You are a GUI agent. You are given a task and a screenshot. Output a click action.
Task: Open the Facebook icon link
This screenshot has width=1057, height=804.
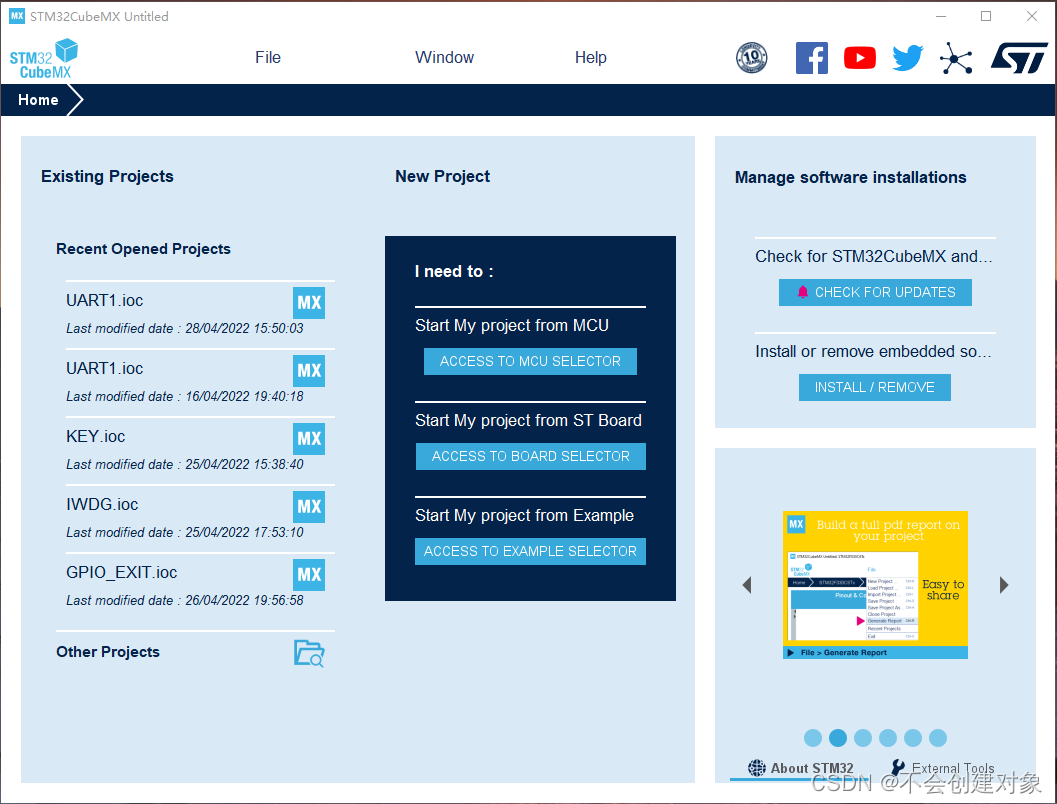[812, 58]
